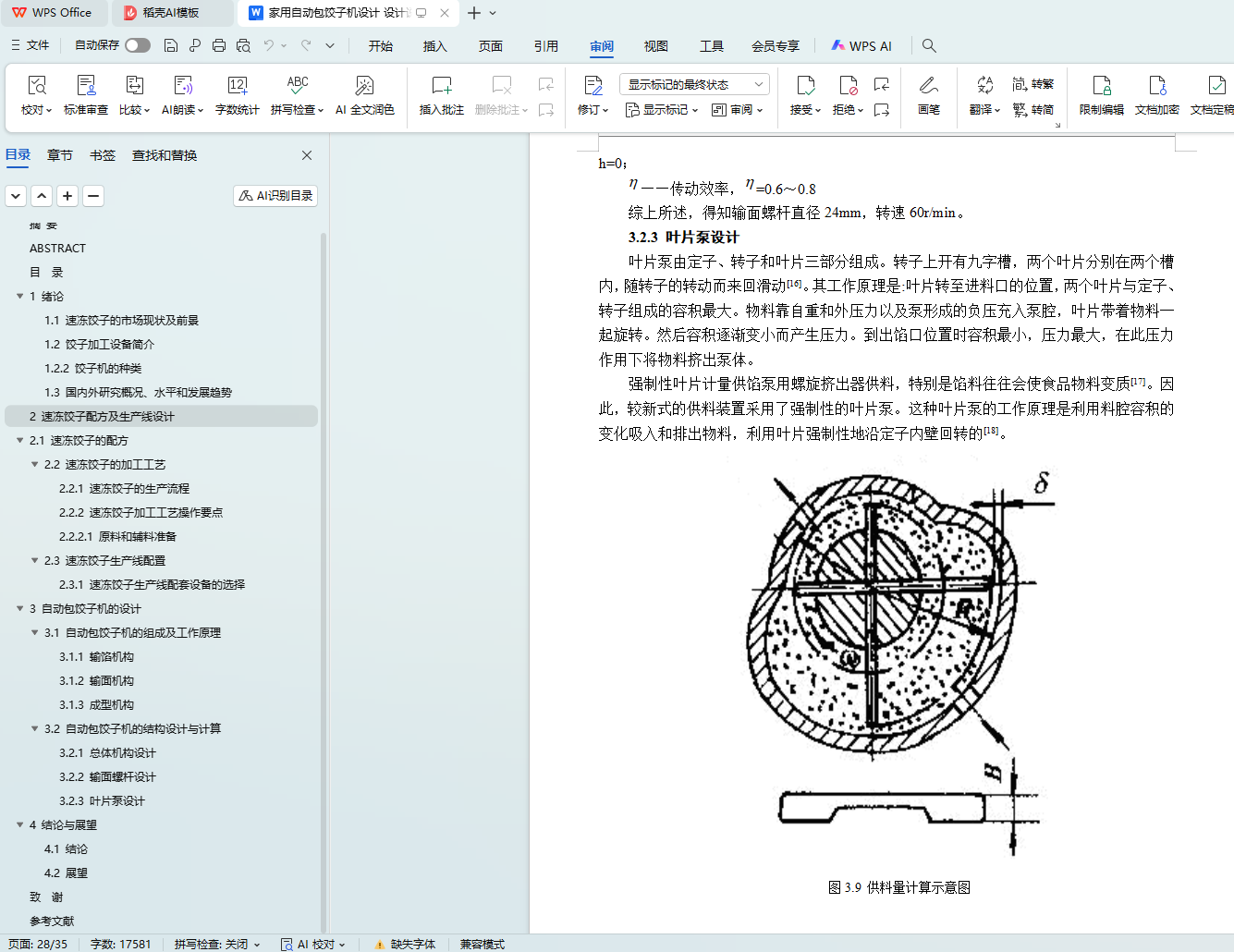The height and width of the screenshot is (952, 1234).
Task: Select the 画笔 pen tool
Action: click(928, 87)
